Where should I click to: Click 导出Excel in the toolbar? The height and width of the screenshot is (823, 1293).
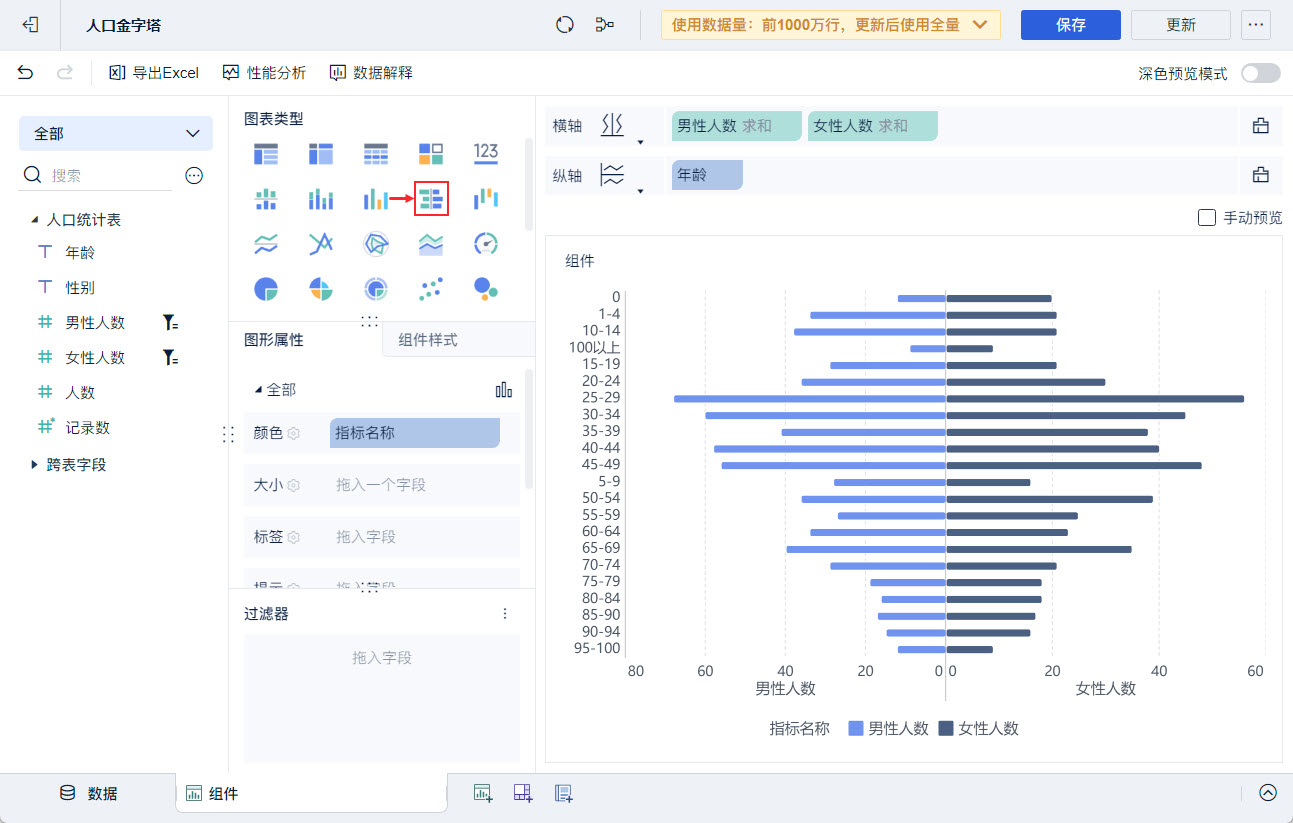point(154,73)
